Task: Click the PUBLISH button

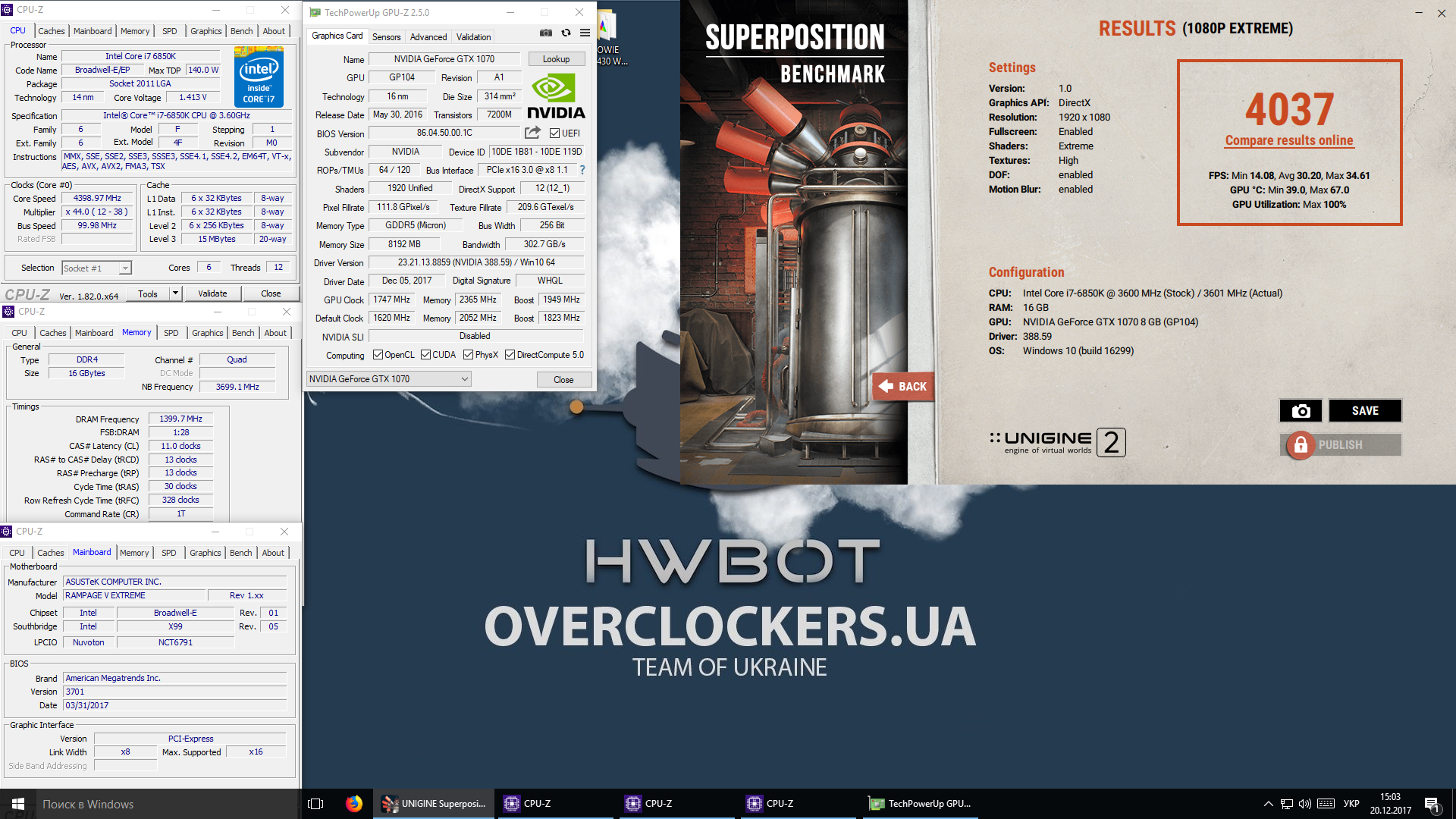Action: coord(1340,445)
